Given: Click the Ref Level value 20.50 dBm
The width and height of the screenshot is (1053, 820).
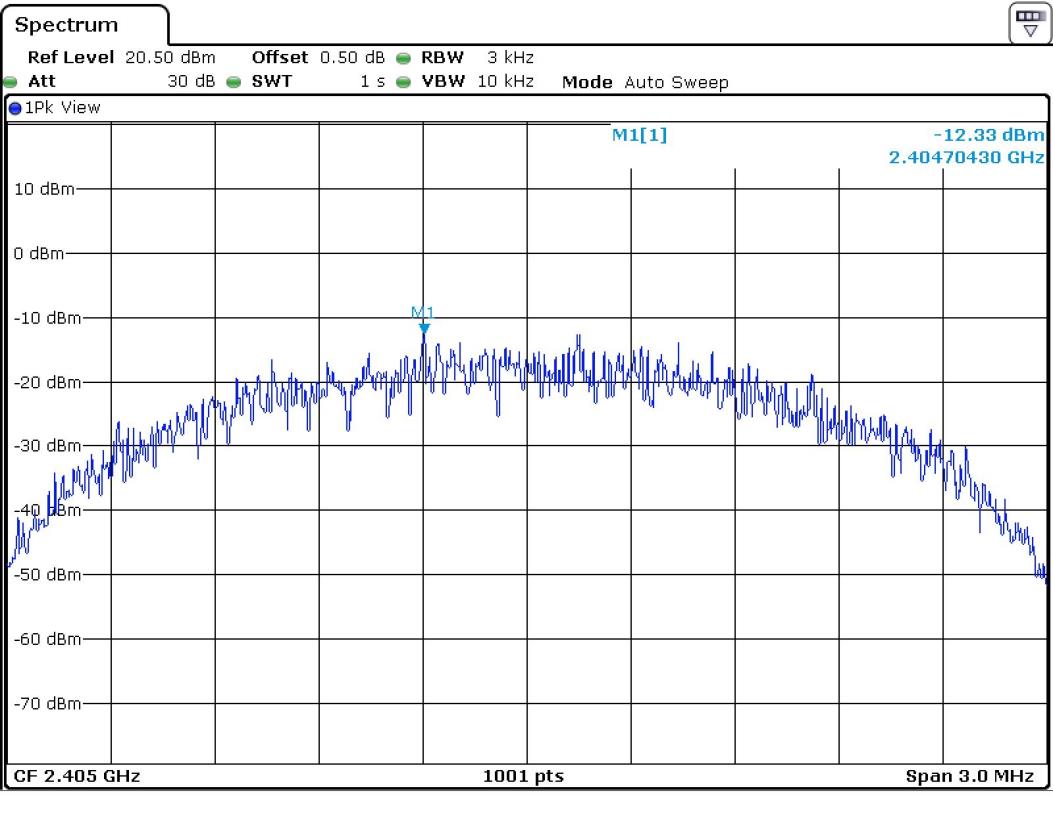Looking at the screenshot, I should point(170,58).
